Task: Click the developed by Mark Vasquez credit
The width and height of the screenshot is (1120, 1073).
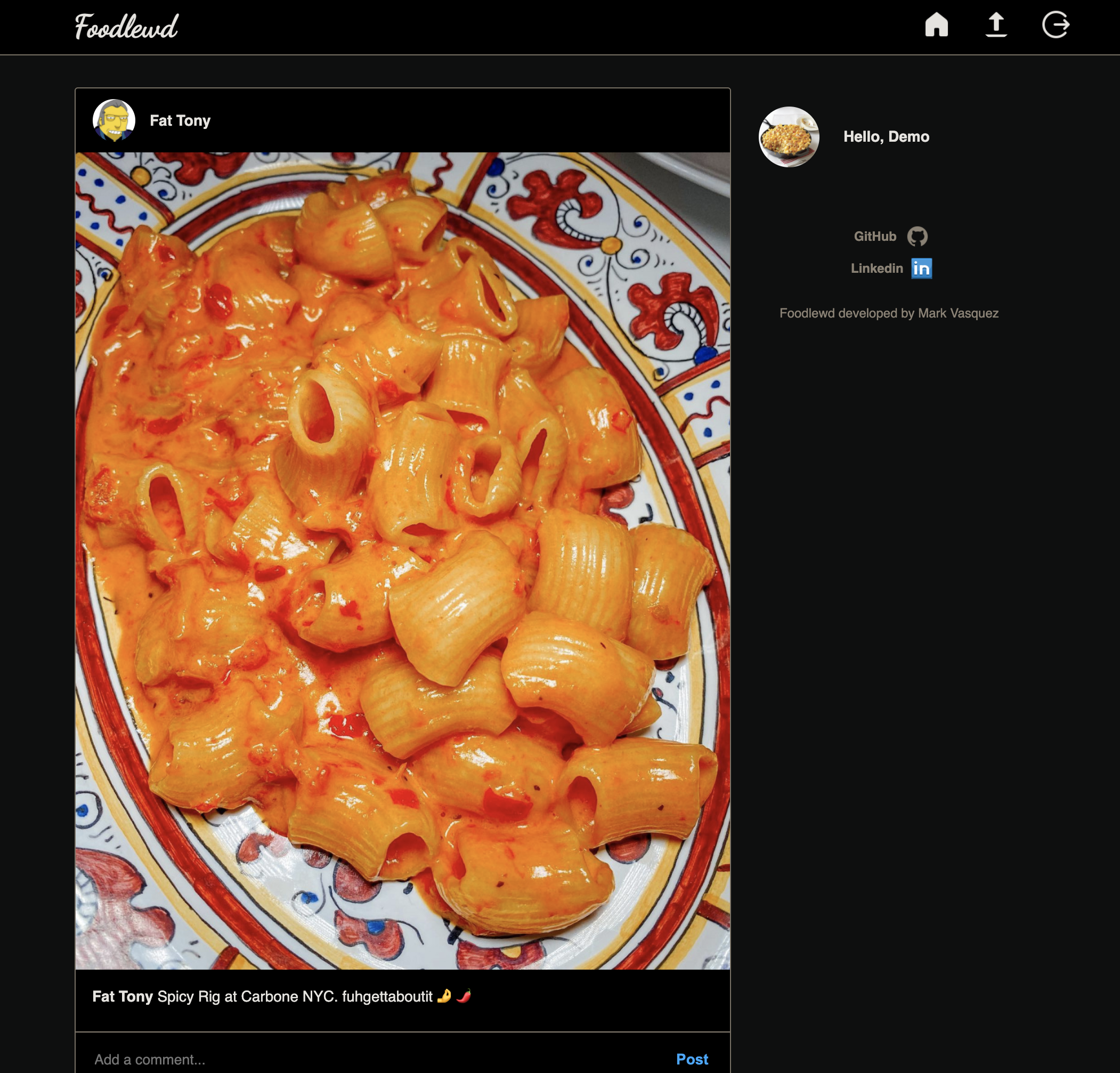Action: [x=889, y=313]
